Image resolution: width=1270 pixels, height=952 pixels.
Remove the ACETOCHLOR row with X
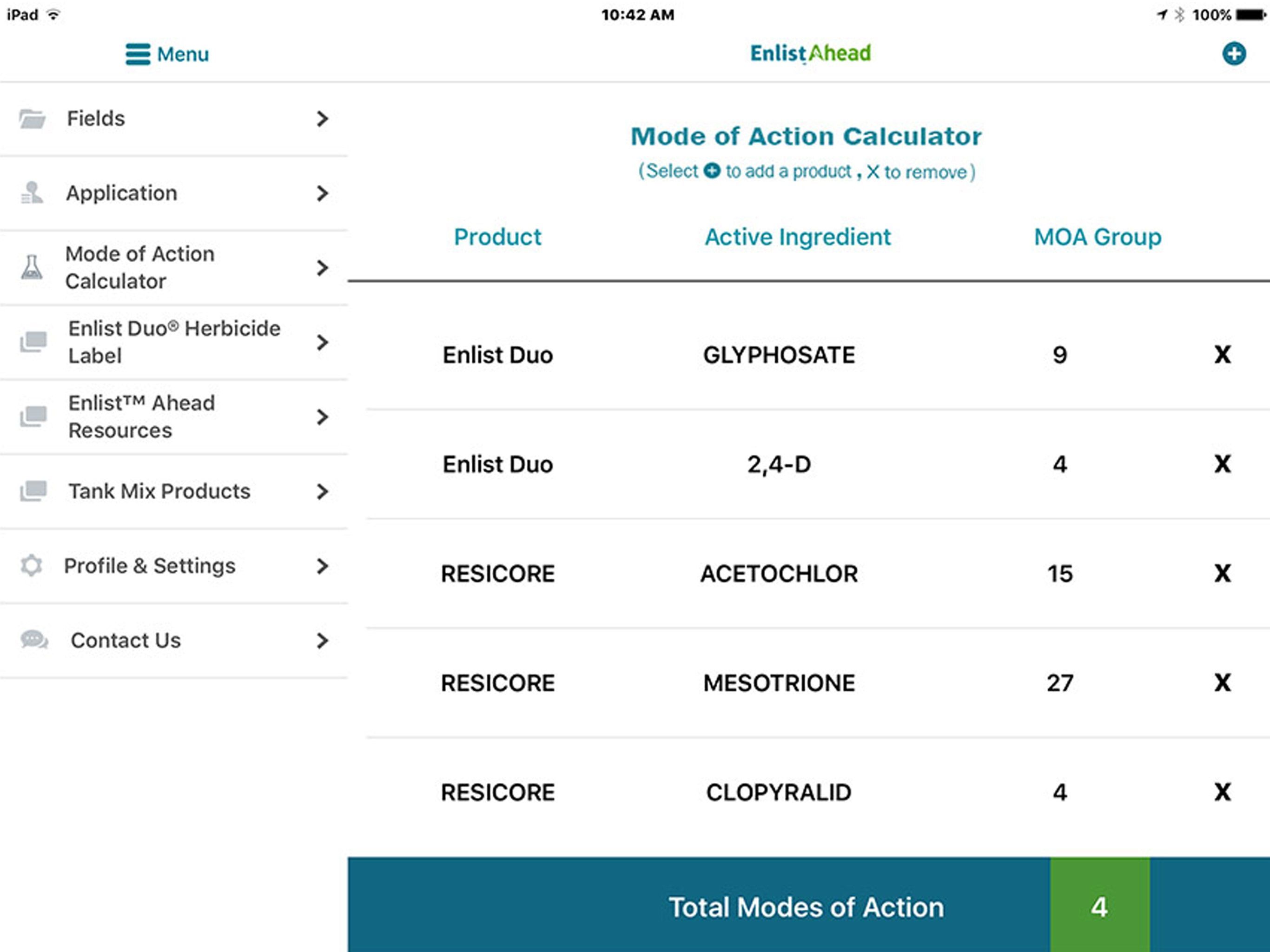(x=1223, y=573)
